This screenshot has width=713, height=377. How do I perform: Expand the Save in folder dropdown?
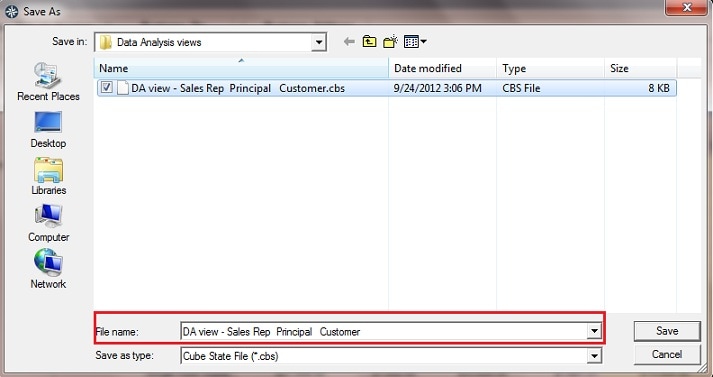[319, 42]
